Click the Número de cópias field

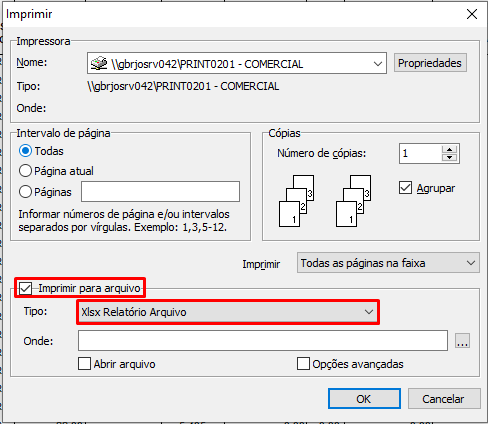(420, 154)
